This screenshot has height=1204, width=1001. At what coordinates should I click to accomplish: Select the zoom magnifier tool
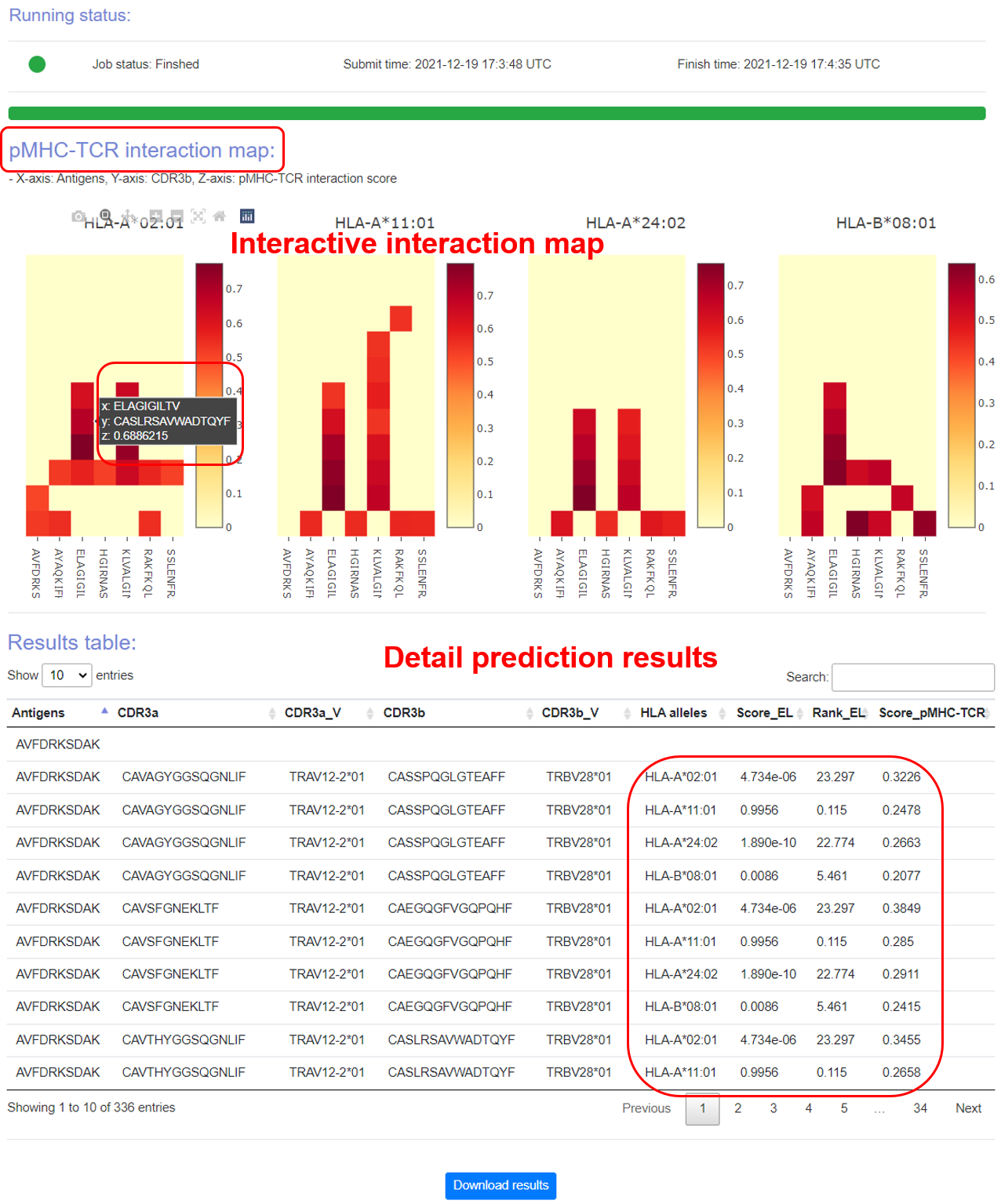[105, 215]
